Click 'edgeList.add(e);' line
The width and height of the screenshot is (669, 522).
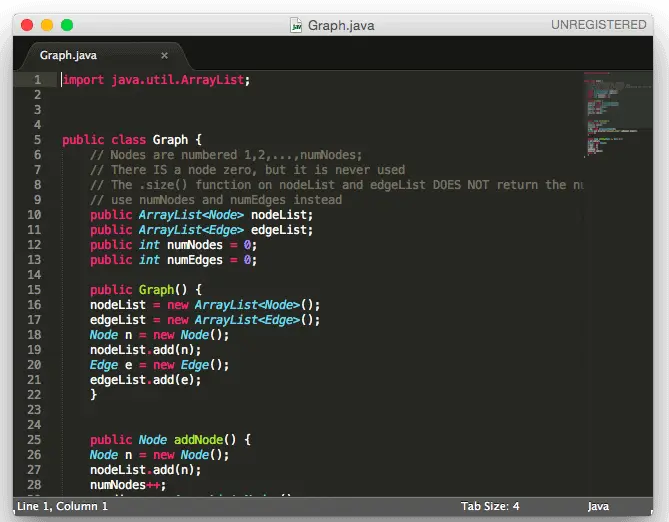pos(145,380)
